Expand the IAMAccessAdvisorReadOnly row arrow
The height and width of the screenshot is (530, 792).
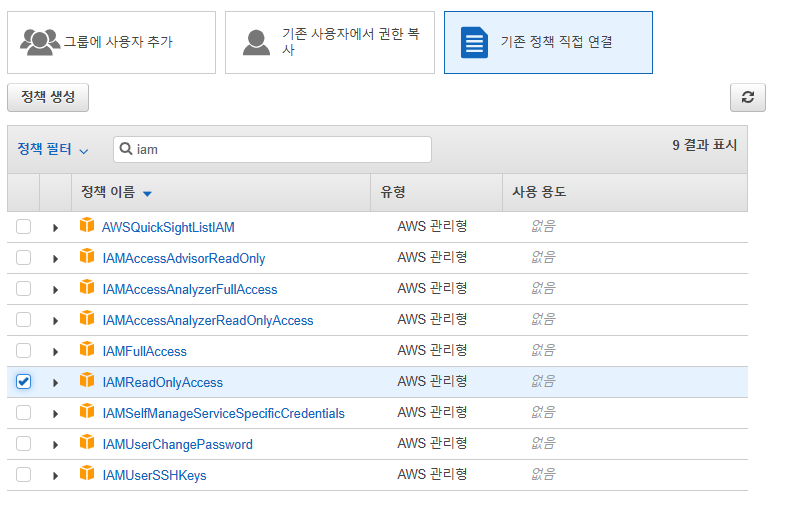(56, 259)
